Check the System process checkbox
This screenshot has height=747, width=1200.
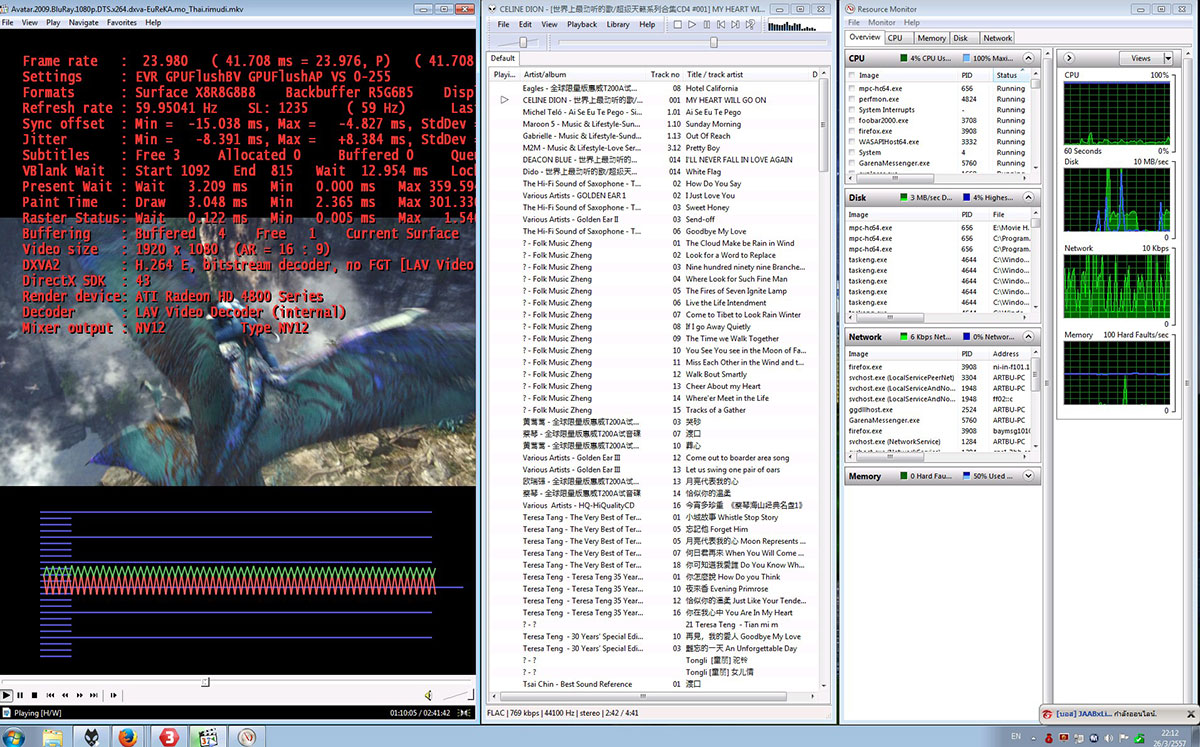pyautogui.click(x=852, y=153)
